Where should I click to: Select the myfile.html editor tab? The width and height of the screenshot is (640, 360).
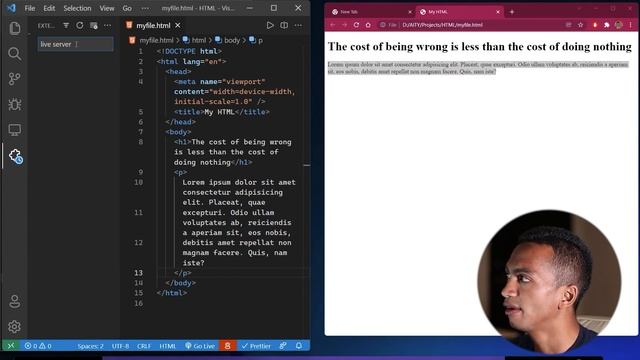point(153,25)
